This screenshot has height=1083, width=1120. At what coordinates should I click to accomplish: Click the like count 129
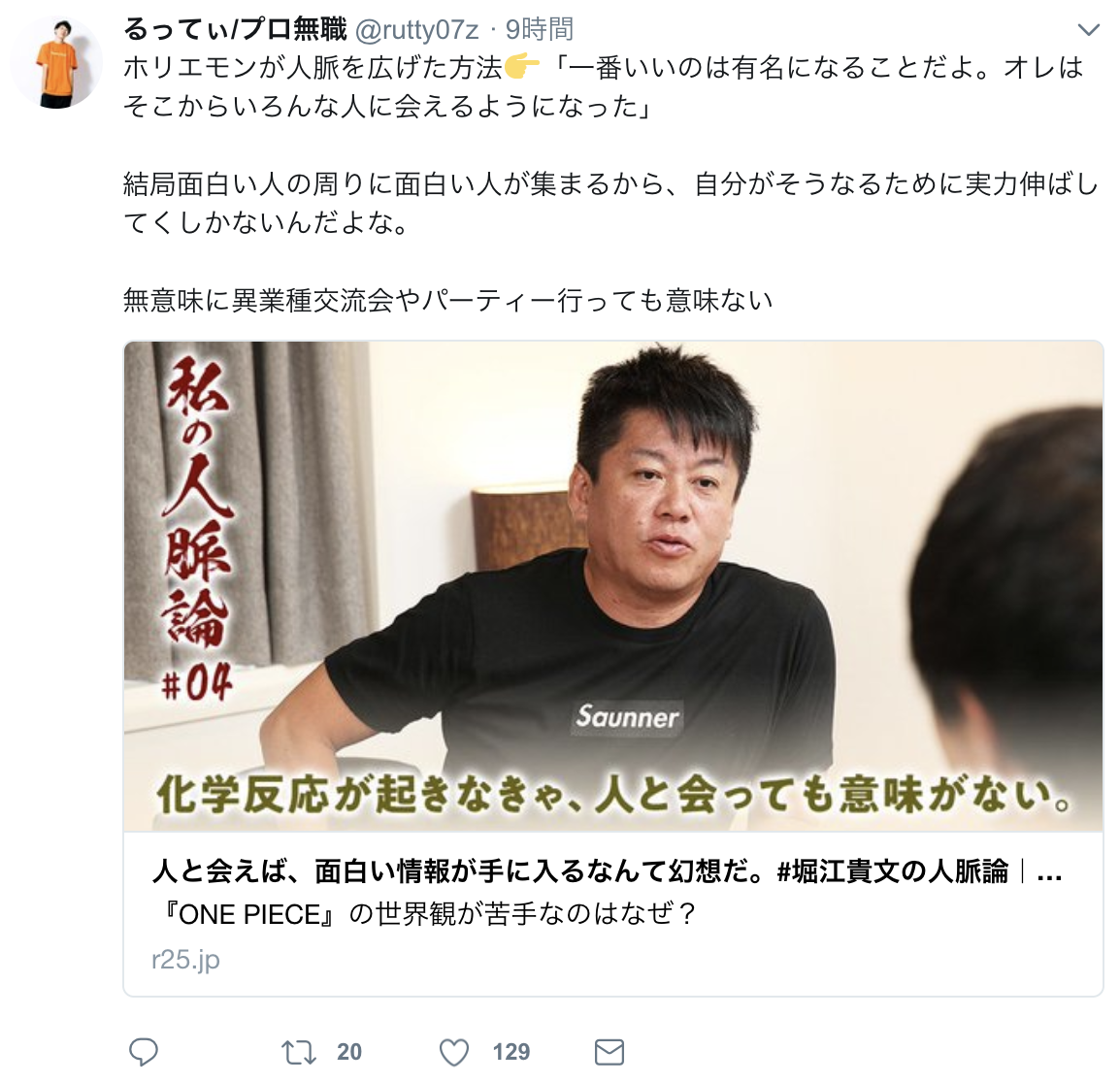tap(511, 1052)
